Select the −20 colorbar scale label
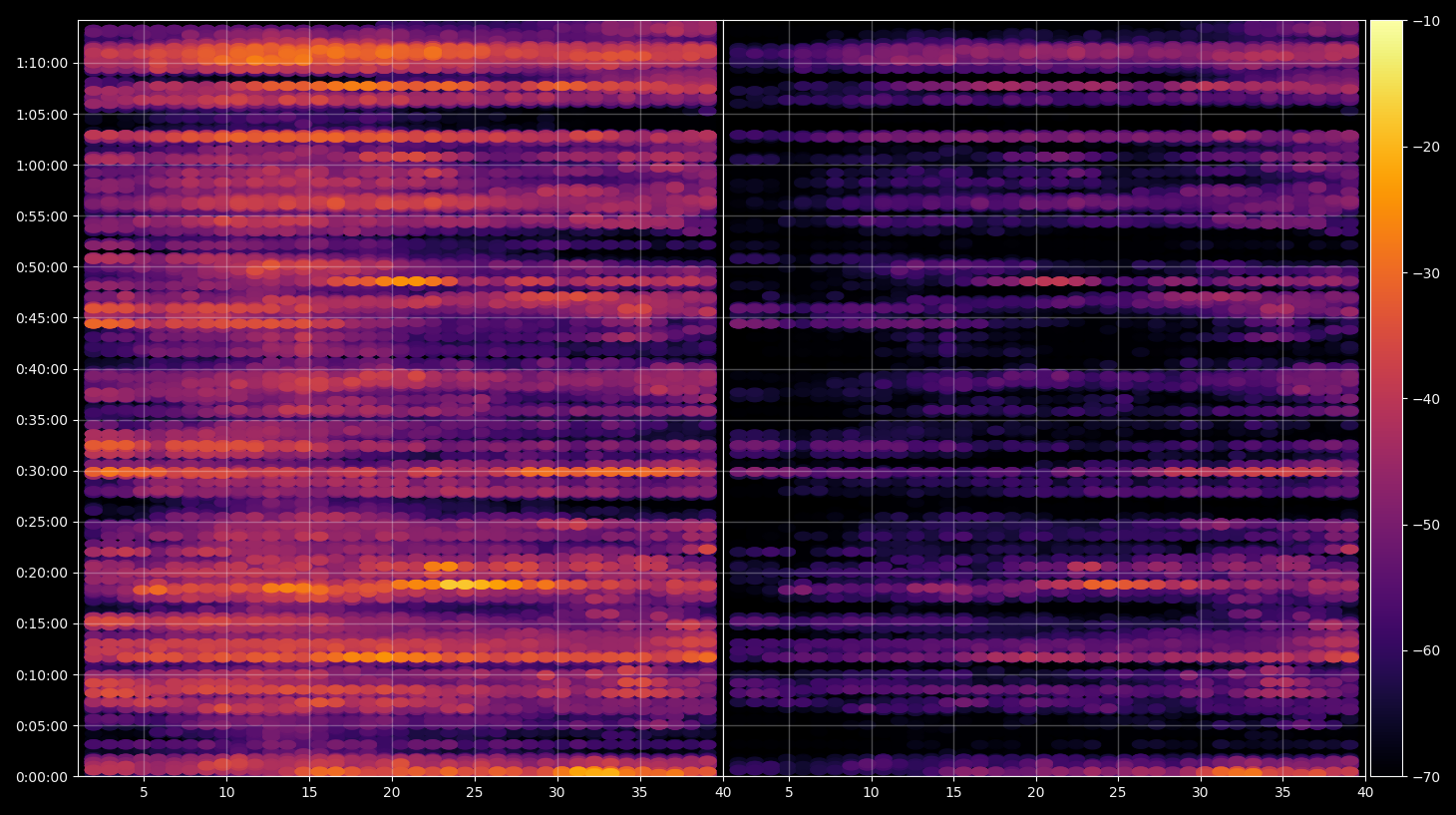The image size is (1456, 815). click(1427, 148)
